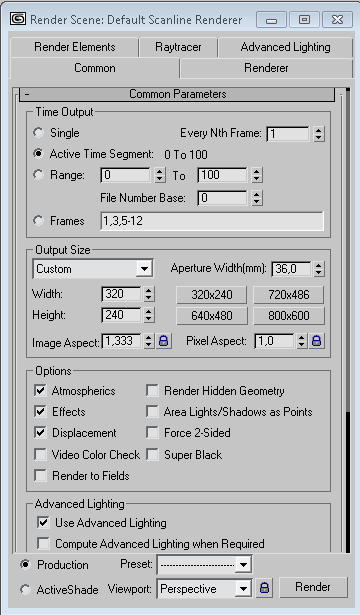
Task: Choose the Frames radio button
Action: click(x=38, y=220)
